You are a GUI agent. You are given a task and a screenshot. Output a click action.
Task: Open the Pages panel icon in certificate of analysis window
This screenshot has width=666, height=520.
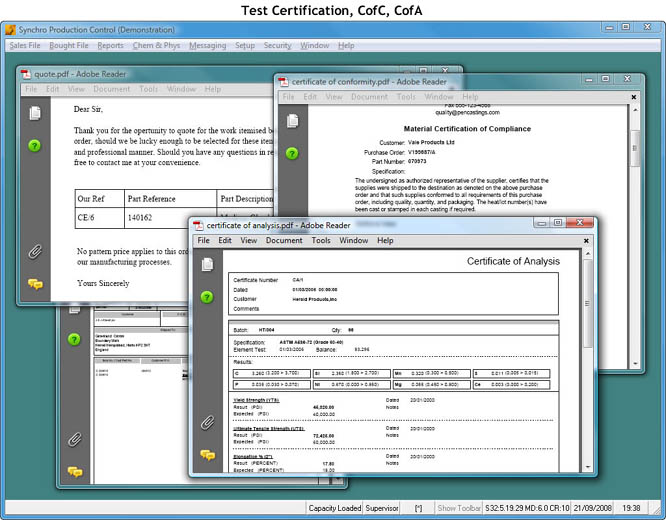pos(207,264)
